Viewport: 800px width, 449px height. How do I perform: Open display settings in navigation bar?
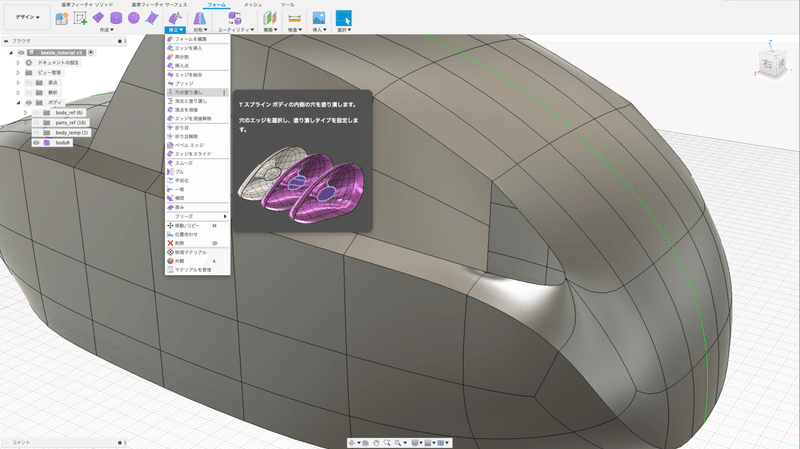tap(417, 443)
